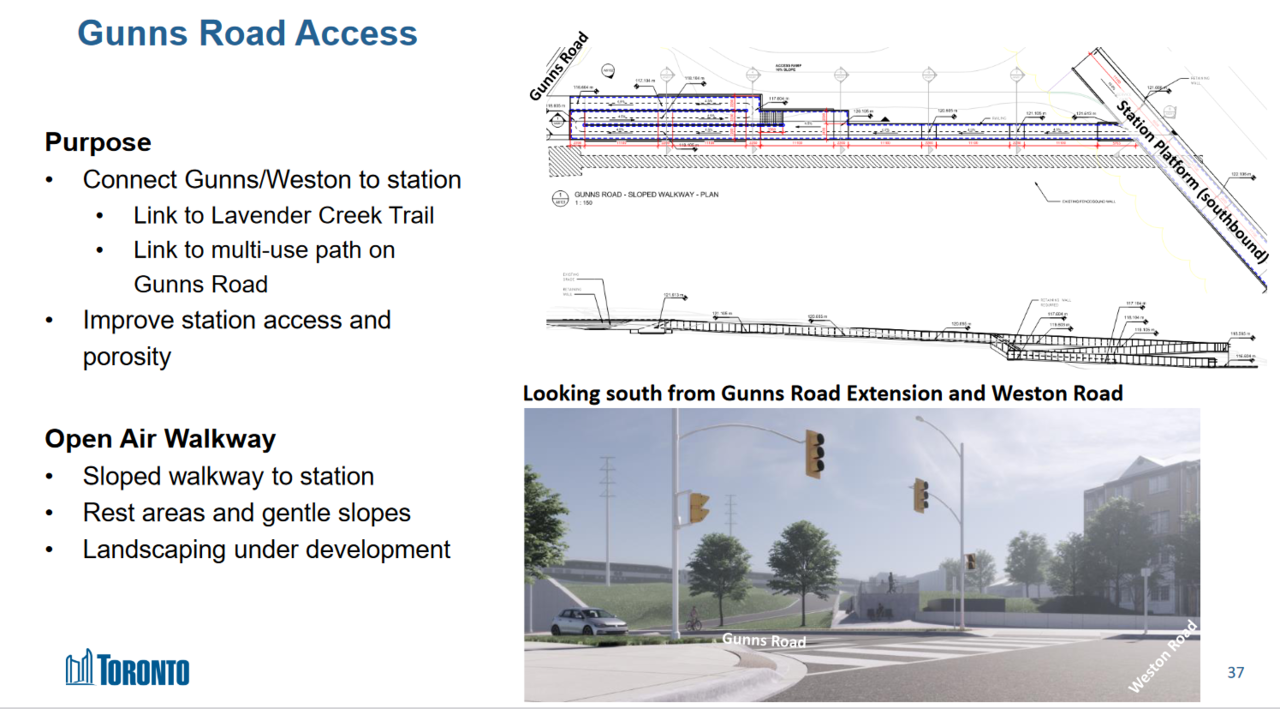
Task: Click the Looking south from Gunns Road caption
Action: pos(822,393)
